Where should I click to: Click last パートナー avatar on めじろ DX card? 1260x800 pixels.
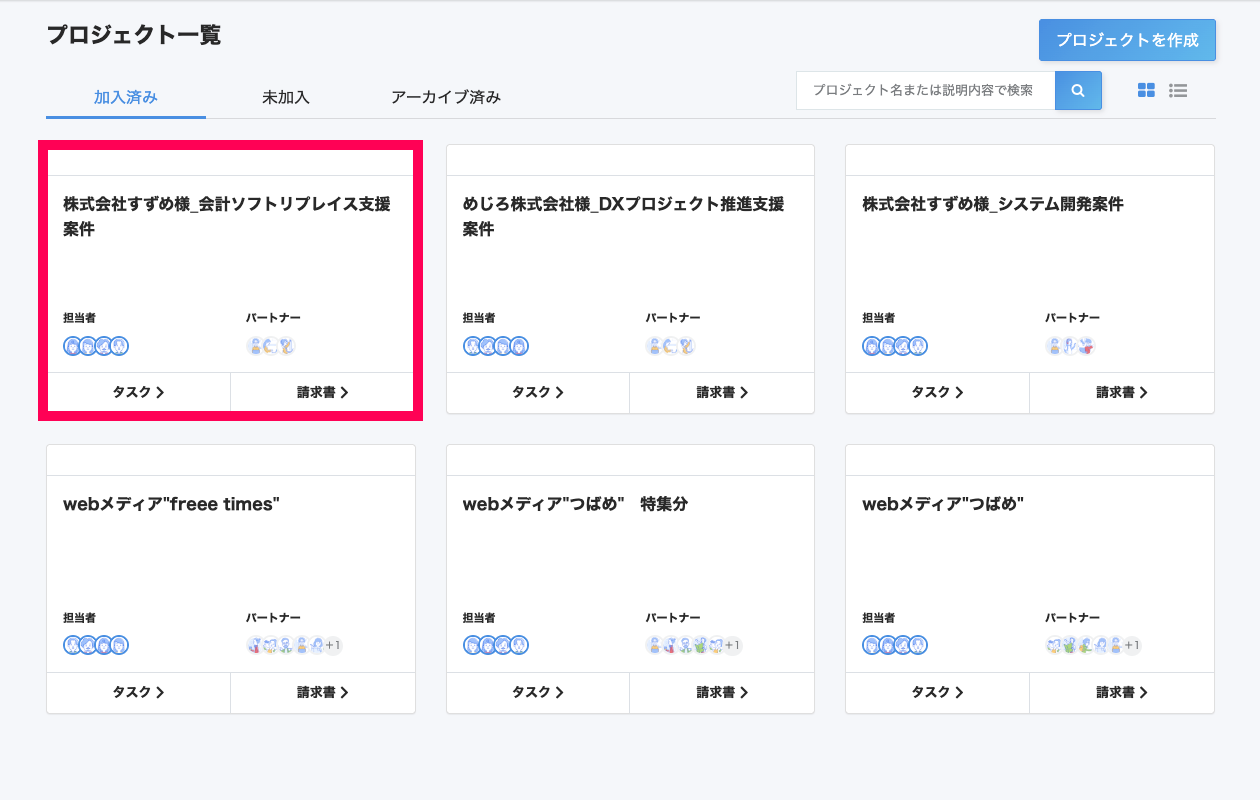click(x=686, y=346)
